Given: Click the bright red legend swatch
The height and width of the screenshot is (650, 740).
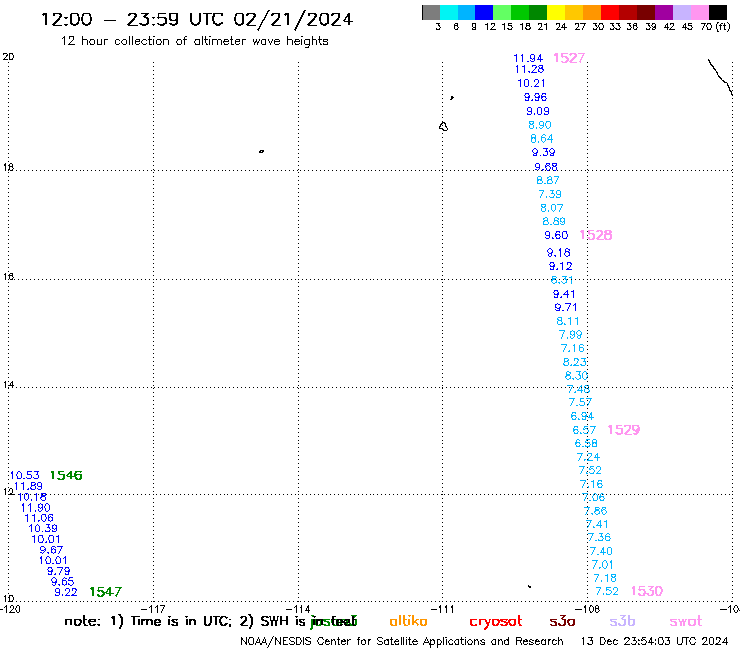Looking at the screenshot, I should (x=610, y=12).
